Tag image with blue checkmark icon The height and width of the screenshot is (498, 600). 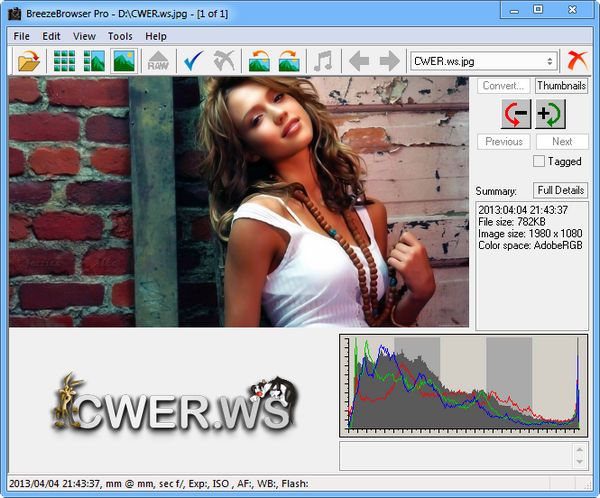click(194, 61)
